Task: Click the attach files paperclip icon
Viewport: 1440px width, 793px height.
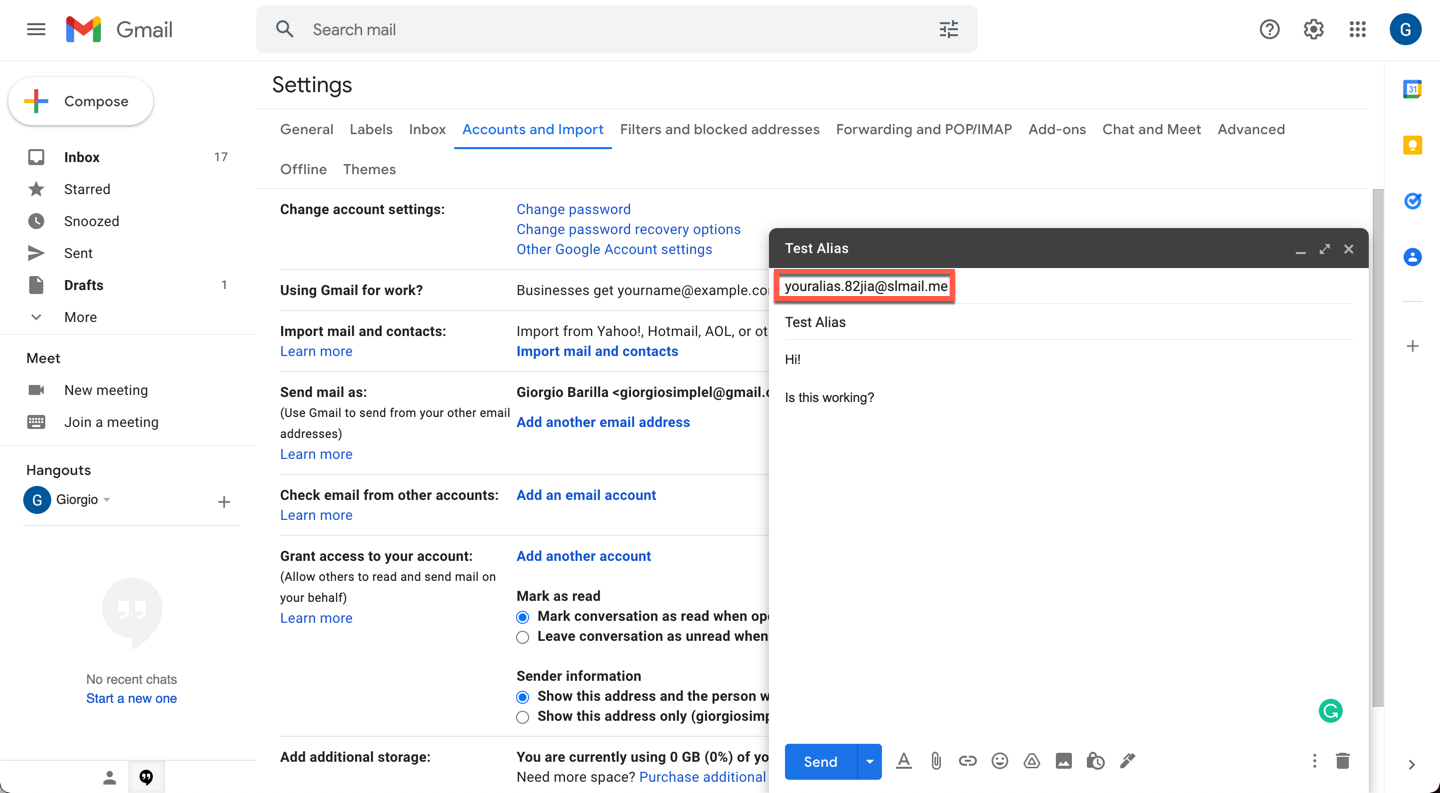Action: coord(935,761)
